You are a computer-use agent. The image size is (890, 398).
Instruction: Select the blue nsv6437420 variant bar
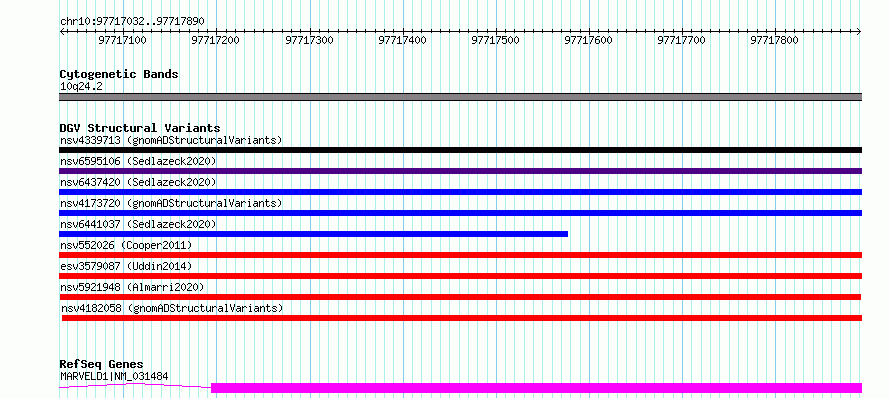tap(460, 192)
